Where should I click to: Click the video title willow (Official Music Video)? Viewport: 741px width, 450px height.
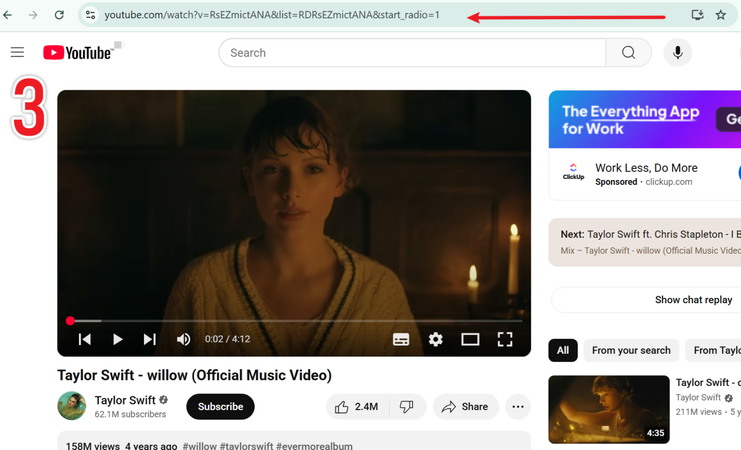coord(194,375)
